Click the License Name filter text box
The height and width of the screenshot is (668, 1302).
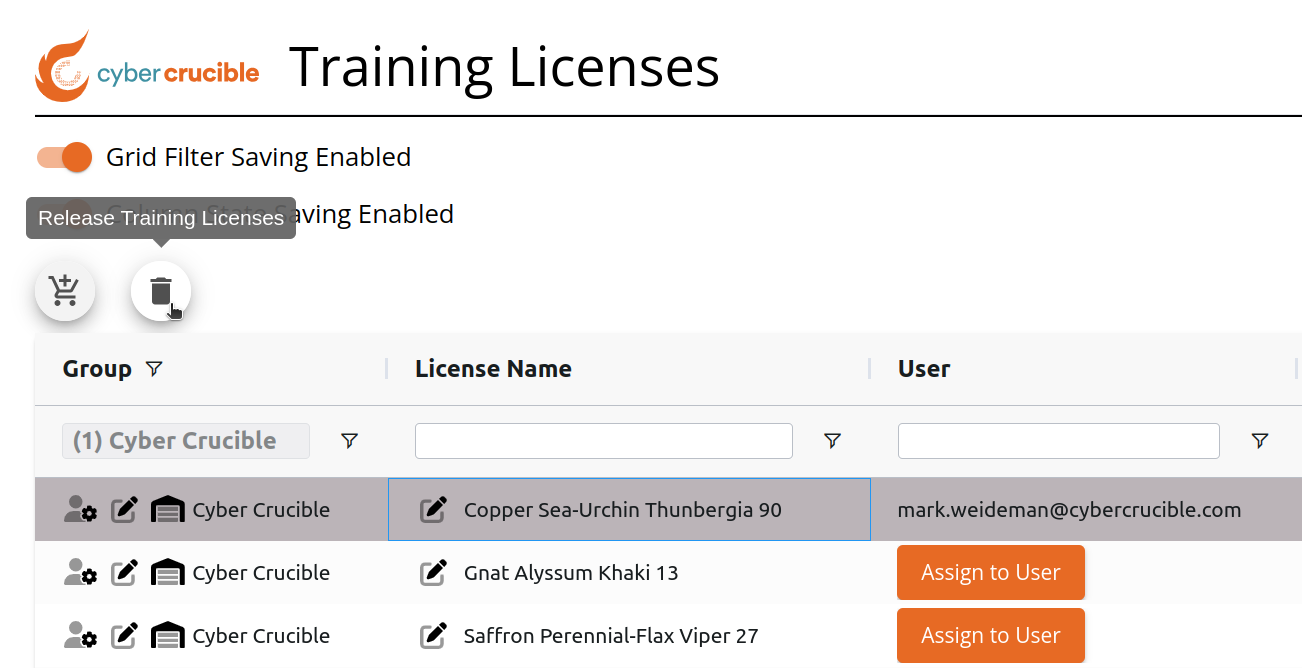tap(604, 440)
